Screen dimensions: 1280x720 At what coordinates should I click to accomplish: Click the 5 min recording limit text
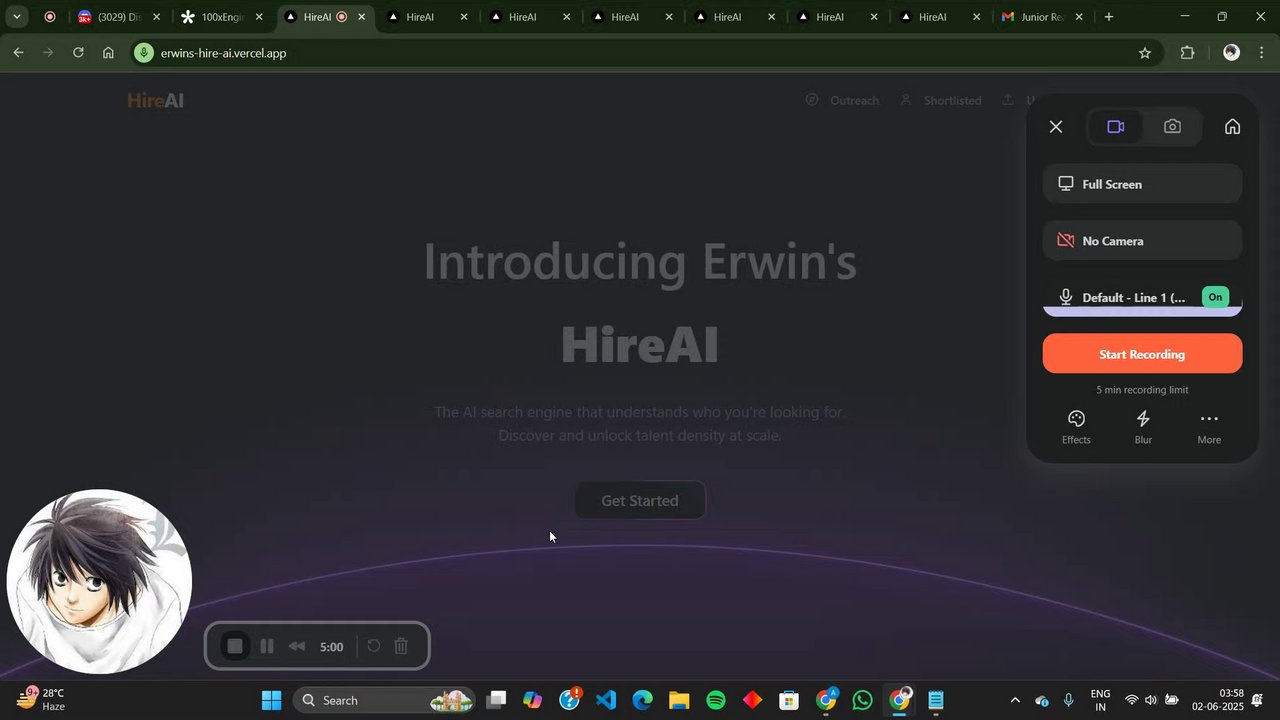point(1142,390)
